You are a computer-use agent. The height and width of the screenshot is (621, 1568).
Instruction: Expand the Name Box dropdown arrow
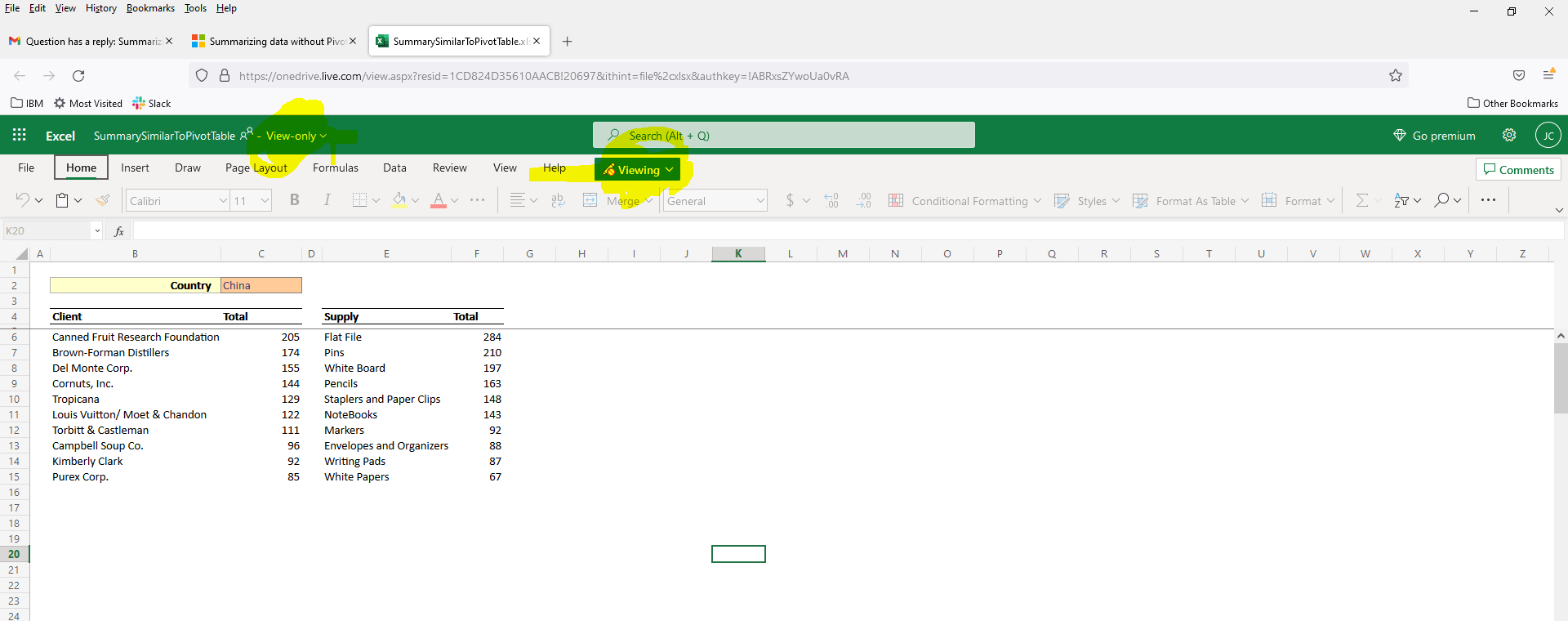[97, 231]
